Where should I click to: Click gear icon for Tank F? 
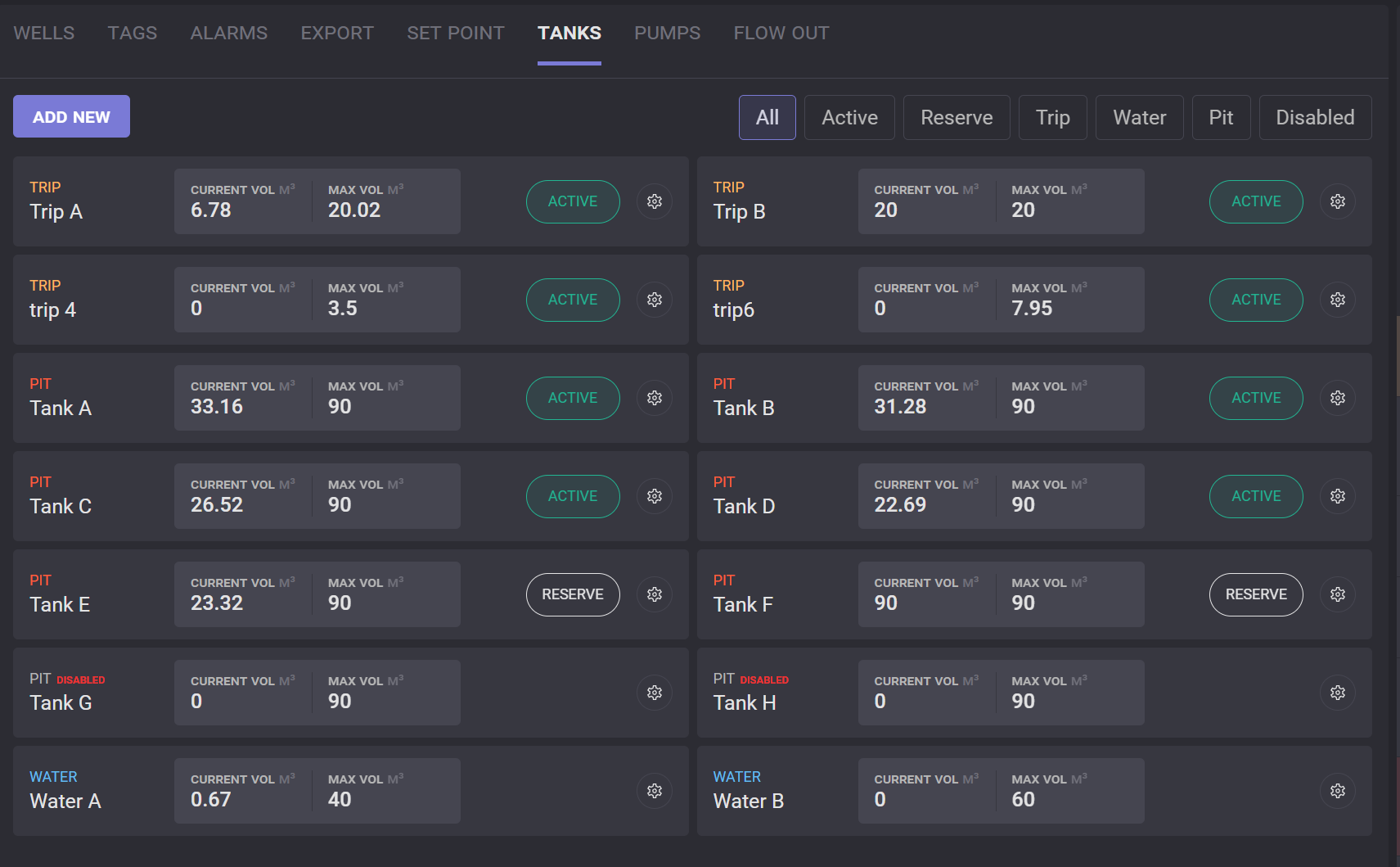[x=1337, y=594]
